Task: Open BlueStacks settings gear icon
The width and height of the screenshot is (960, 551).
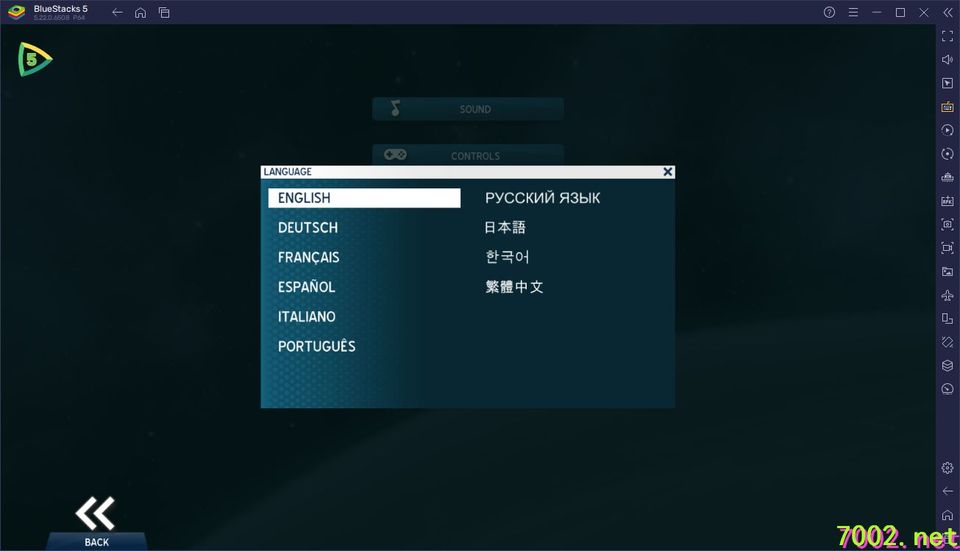Action: pos(947,468)
